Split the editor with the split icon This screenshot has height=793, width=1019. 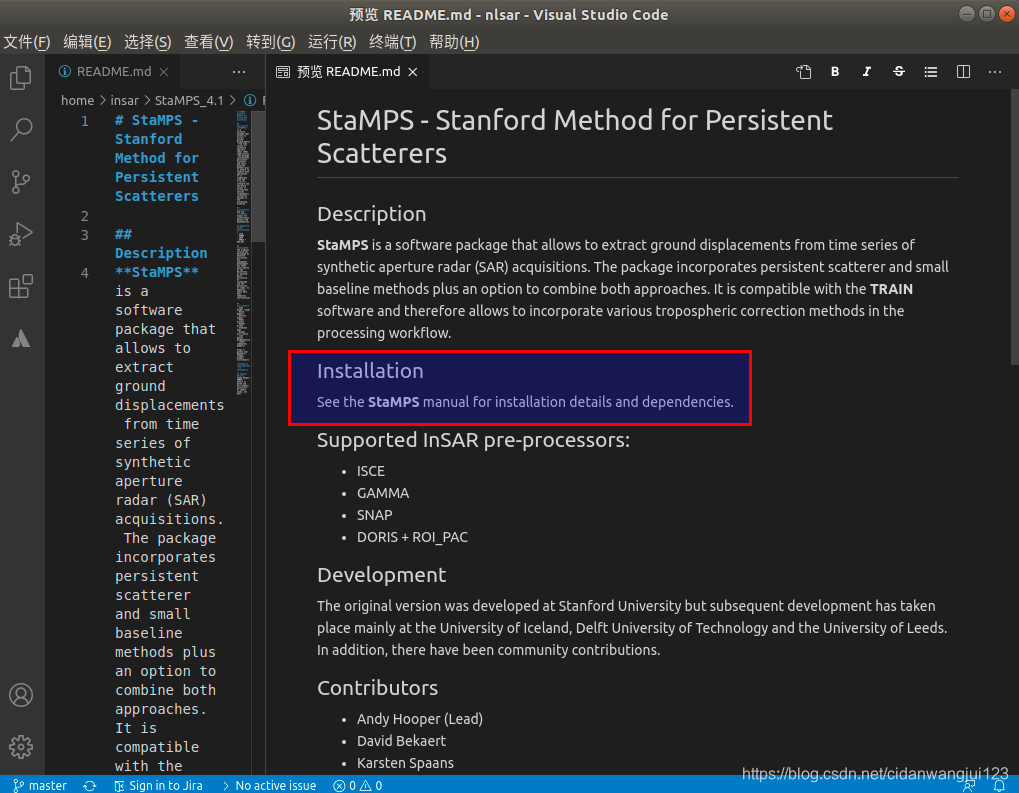tap(963, 72)
